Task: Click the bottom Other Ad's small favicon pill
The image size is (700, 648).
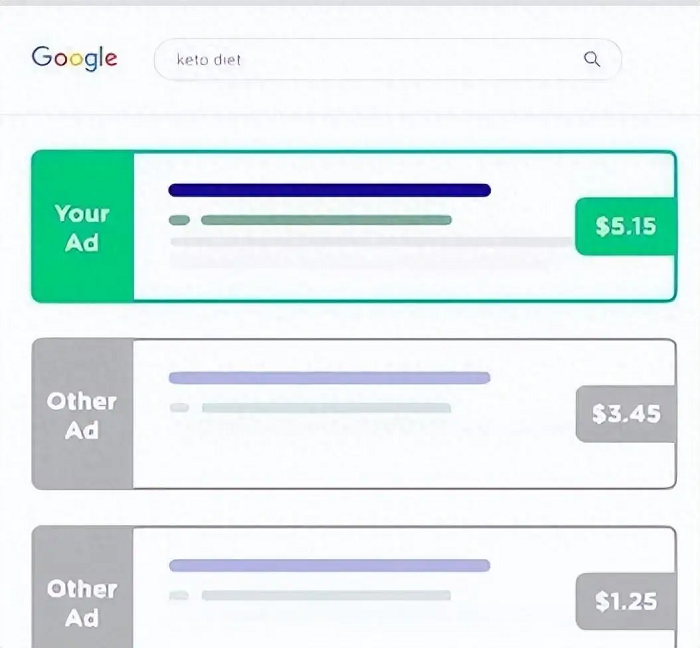Action: [x=179, y=595]
